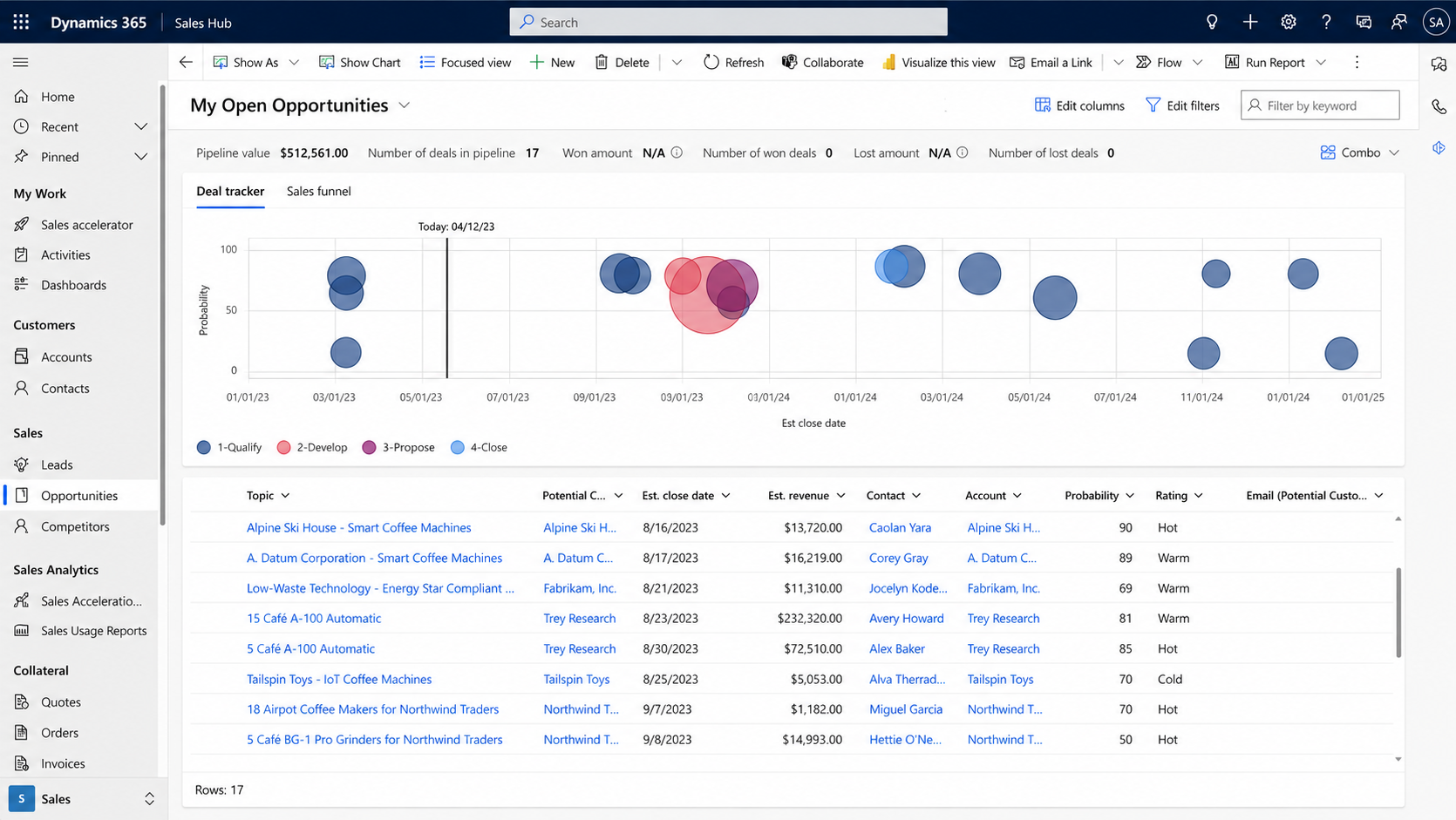Open the Combo layout dropdown
Viewport: 1456px width, 820px height.
click(x=1359, y=152)
